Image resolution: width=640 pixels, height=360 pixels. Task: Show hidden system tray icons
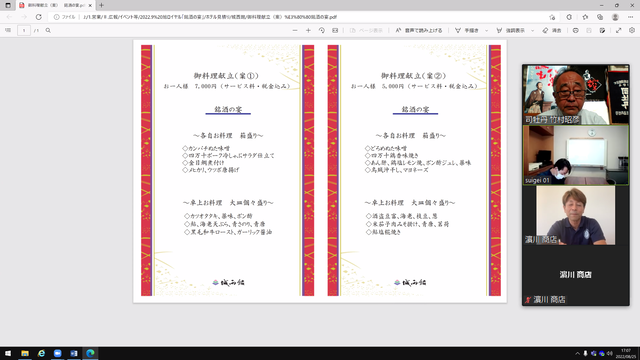tap(577, 353)
